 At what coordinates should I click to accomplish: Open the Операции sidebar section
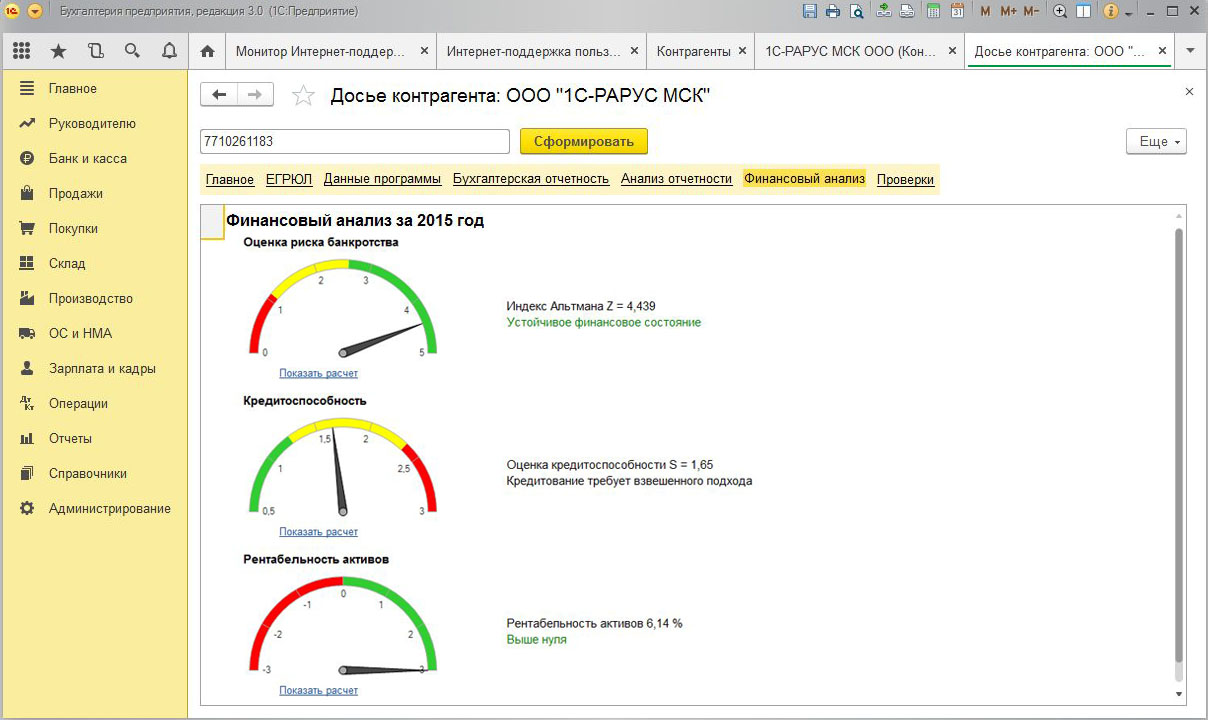[x=94, y=404]
